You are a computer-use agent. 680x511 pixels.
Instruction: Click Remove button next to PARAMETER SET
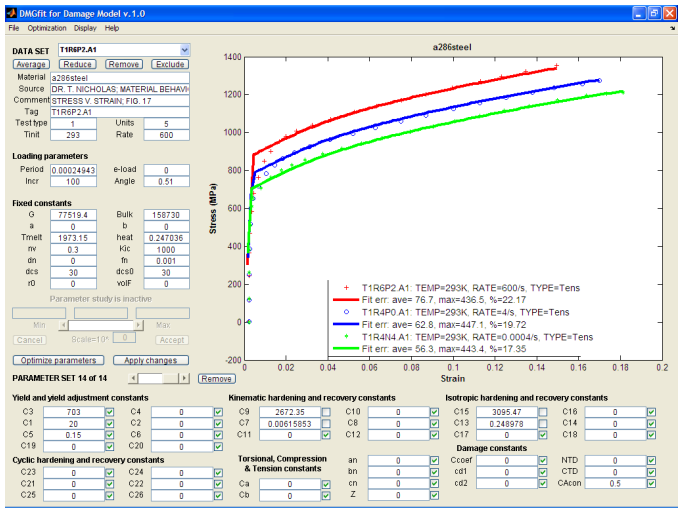(216, 379)
